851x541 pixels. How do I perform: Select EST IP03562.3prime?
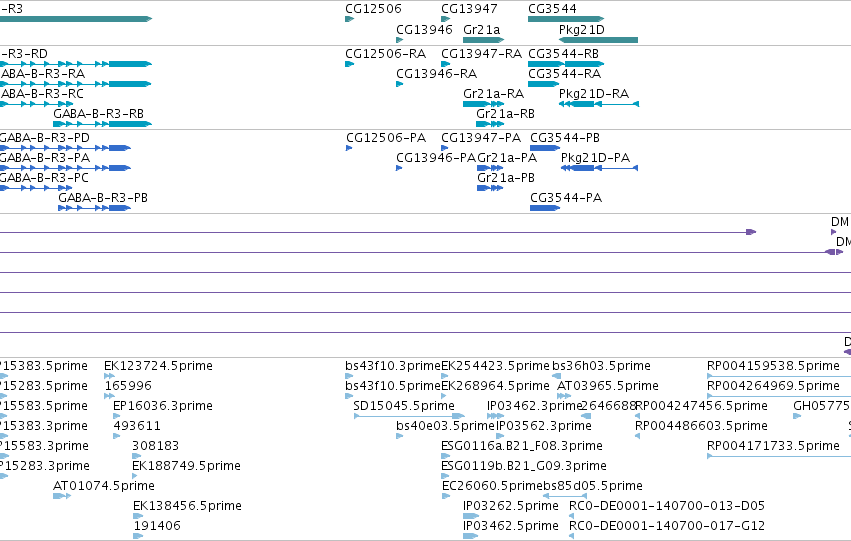[x=544, y=426]
